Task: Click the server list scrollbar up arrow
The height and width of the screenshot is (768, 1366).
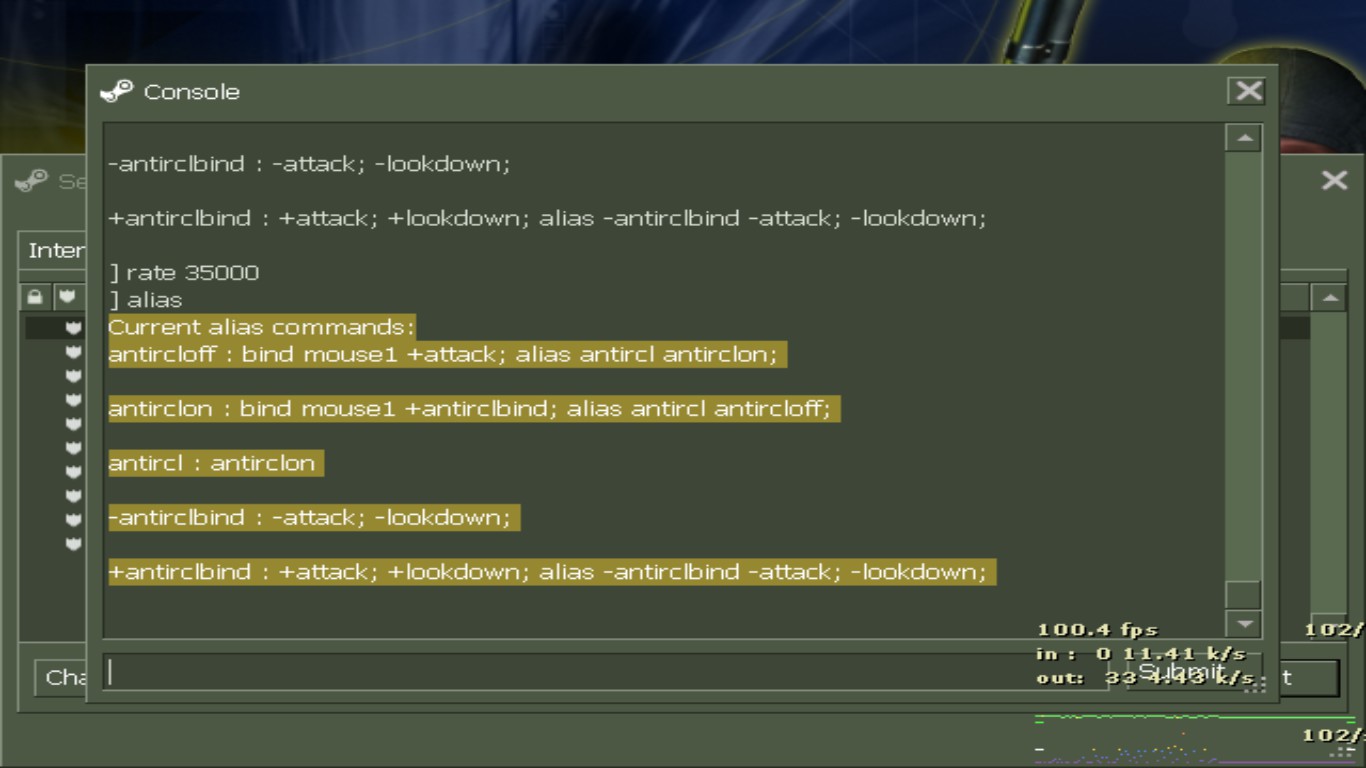Action: (1328, 298)
